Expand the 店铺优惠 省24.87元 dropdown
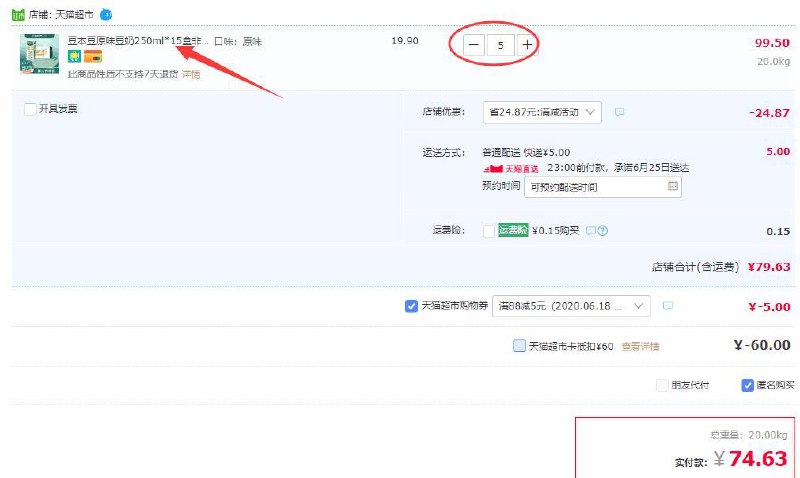This screenshot has height=478, width=800. [x=542, y=112]
